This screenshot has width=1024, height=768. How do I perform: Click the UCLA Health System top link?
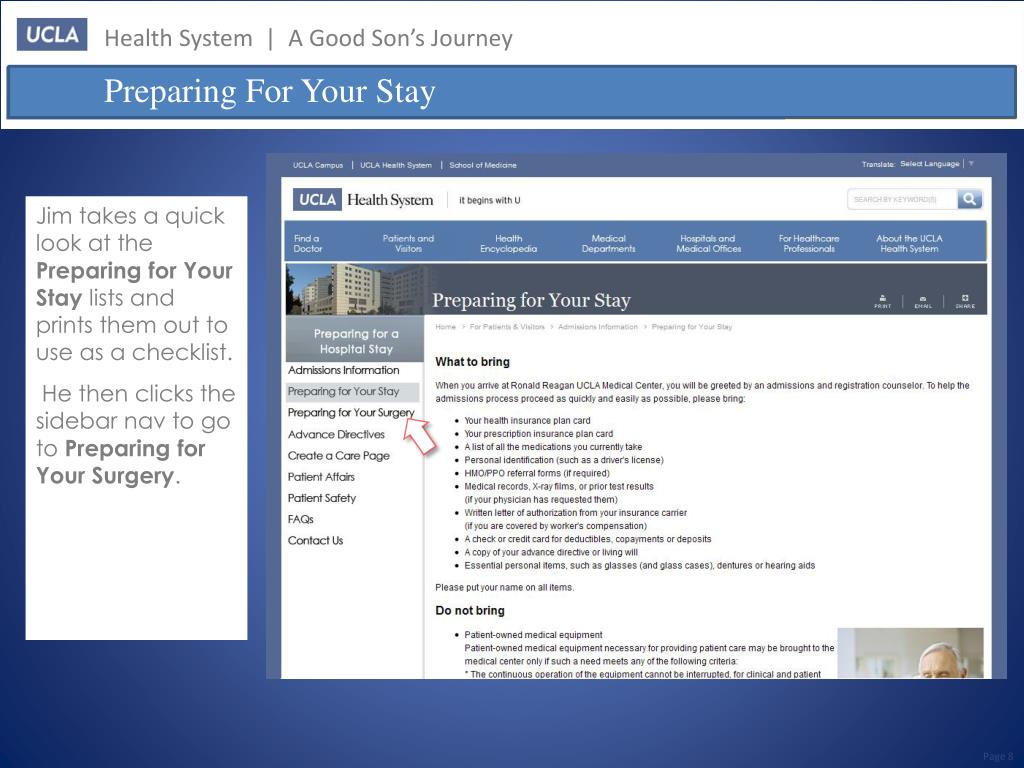click(x=396, y=165)
